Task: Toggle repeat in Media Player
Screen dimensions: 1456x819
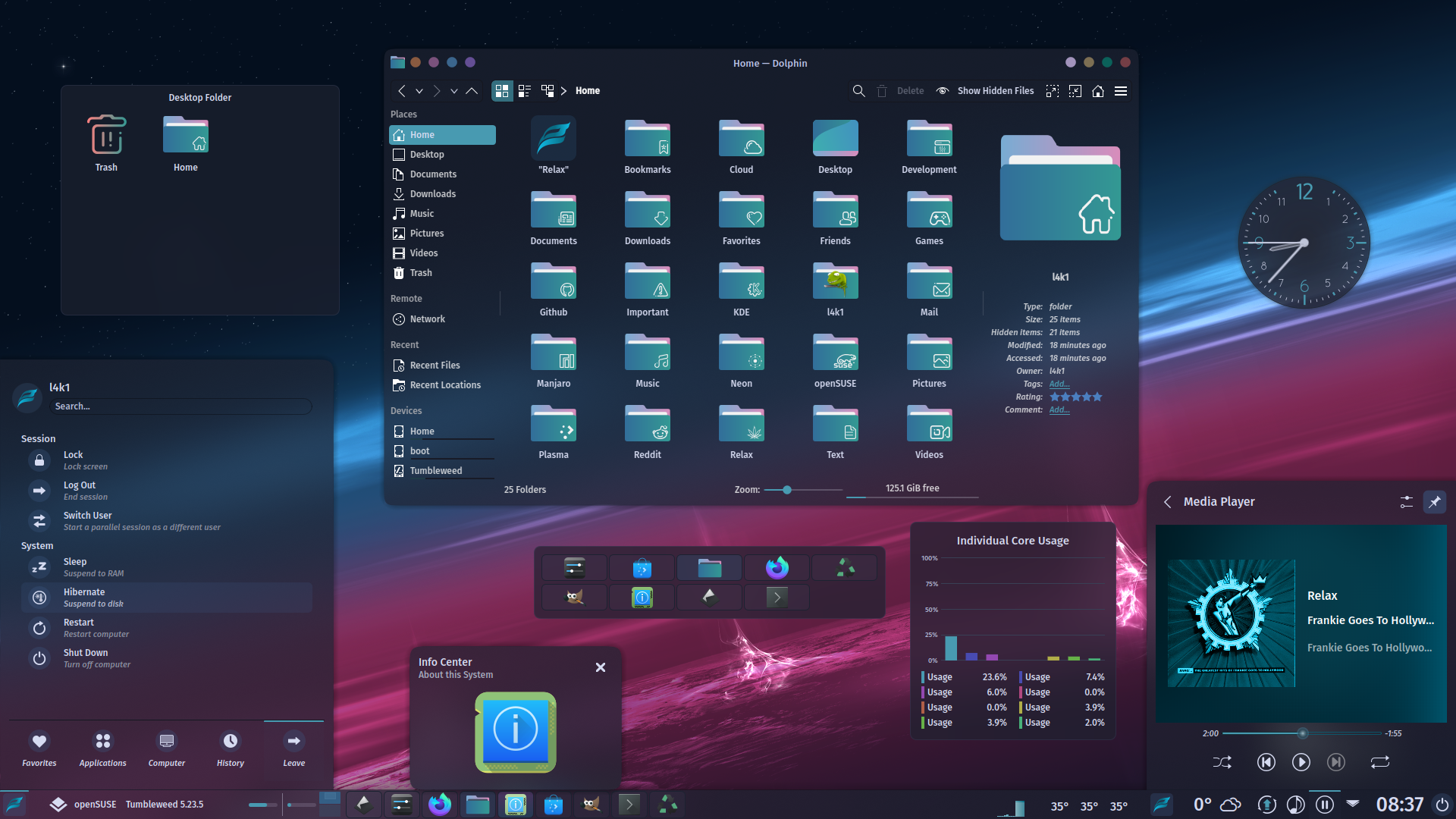Action: click(1380, 762)
